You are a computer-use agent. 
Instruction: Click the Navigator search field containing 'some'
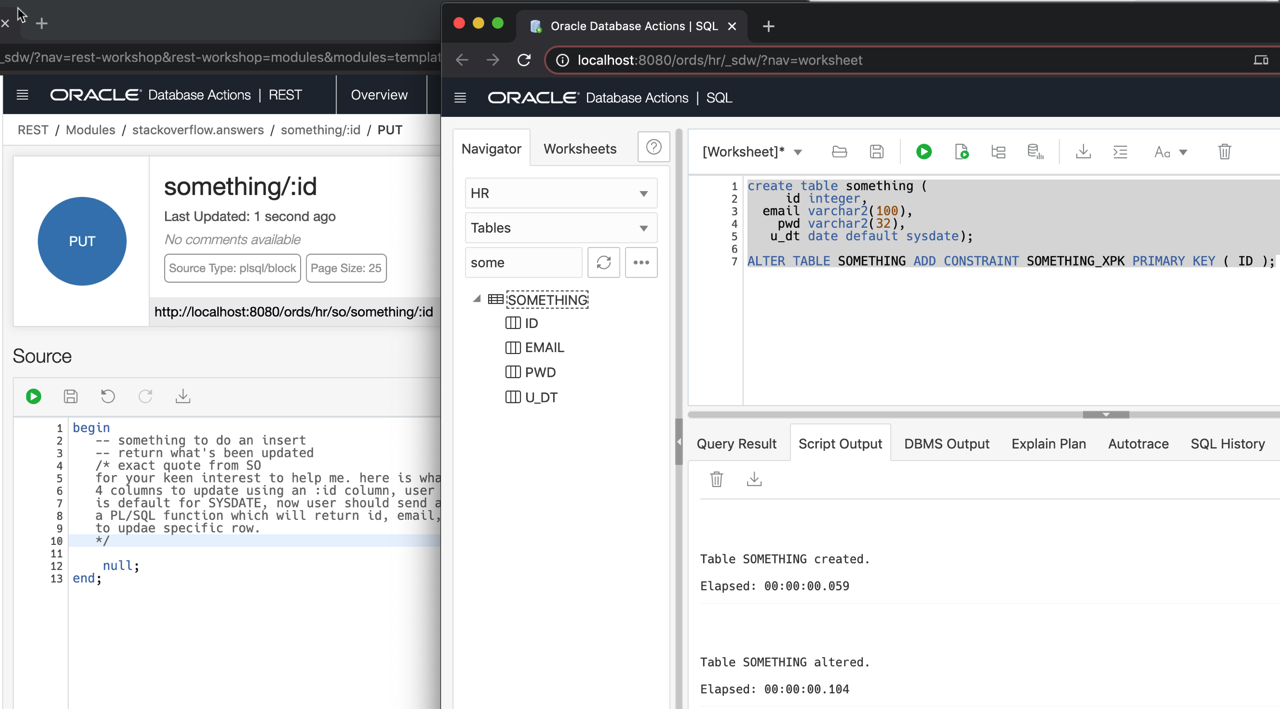pyautogui.click(x=524, y=263)
